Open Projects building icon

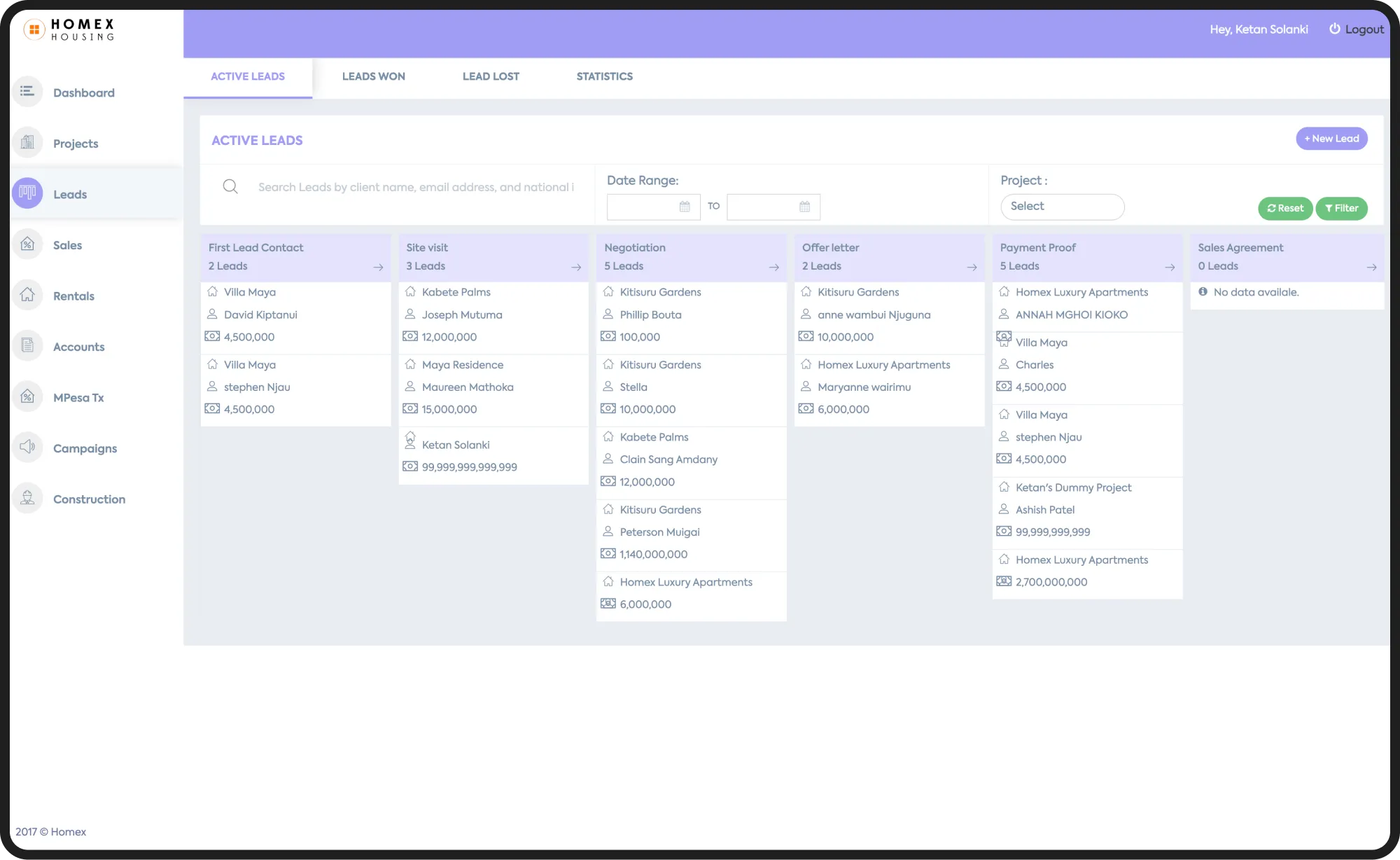[x=27, y=143]
